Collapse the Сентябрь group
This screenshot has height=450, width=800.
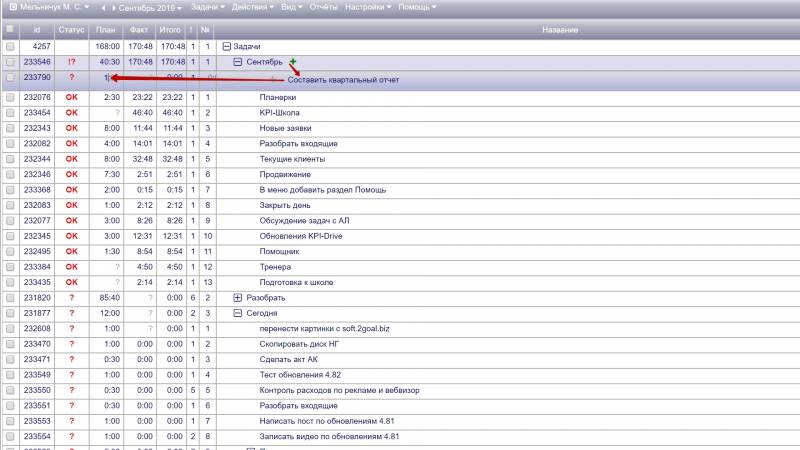pyautogui.click(x=237, y=62)
